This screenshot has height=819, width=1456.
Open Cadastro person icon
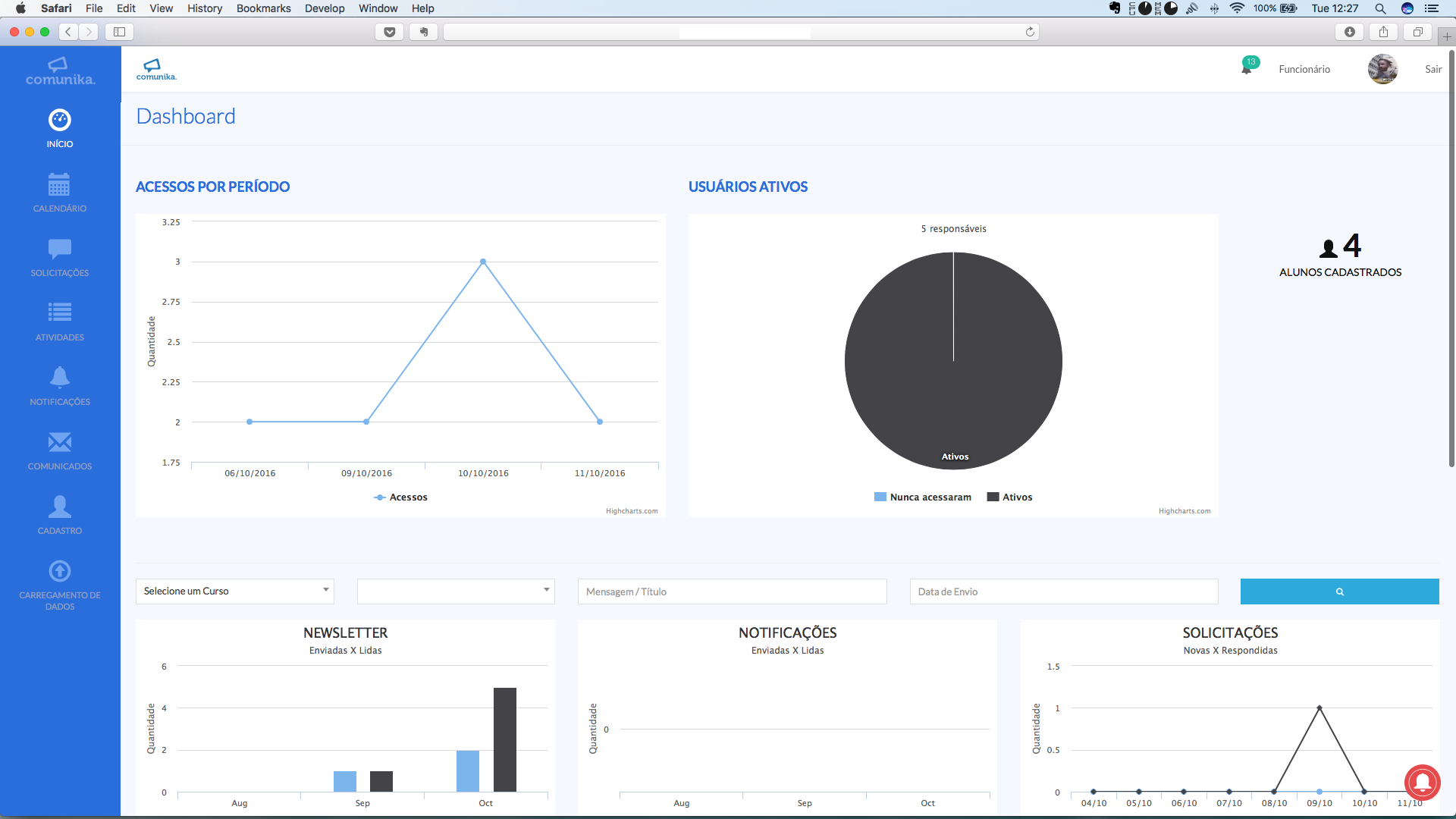coord(59,506)
